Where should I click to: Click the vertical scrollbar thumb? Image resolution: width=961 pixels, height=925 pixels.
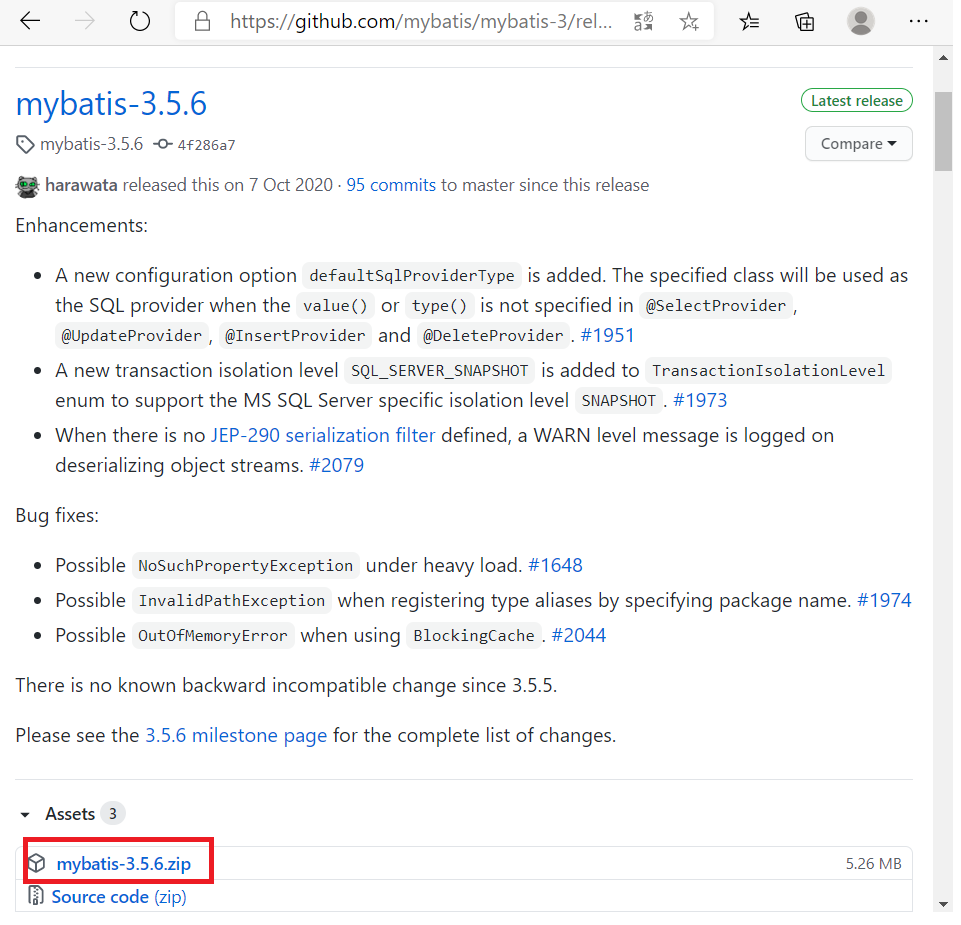pos(943,131)
